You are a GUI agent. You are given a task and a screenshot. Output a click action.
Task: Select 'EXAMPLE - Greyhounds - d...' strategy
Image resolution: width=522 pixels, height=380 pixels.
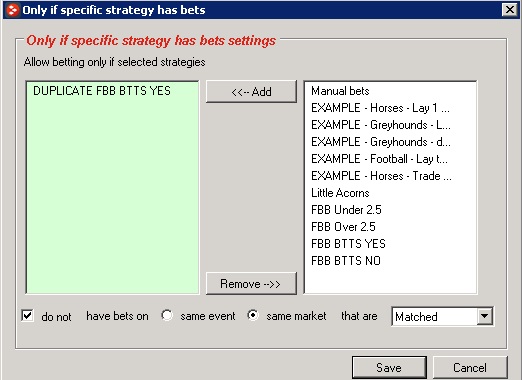tap(381, 142)
